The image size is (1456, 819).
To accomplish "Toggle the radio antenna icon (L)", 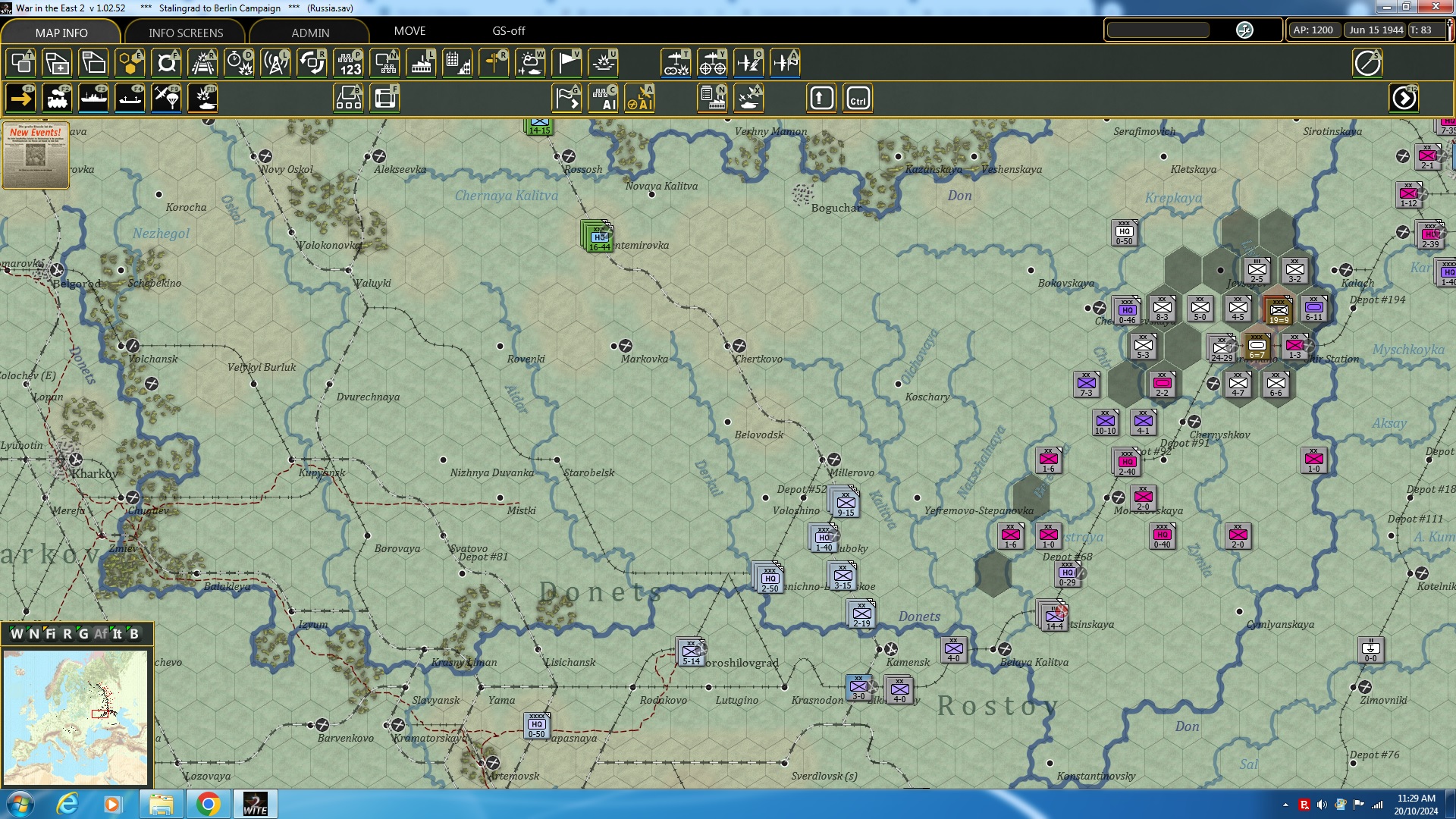I will coord(275,63).
